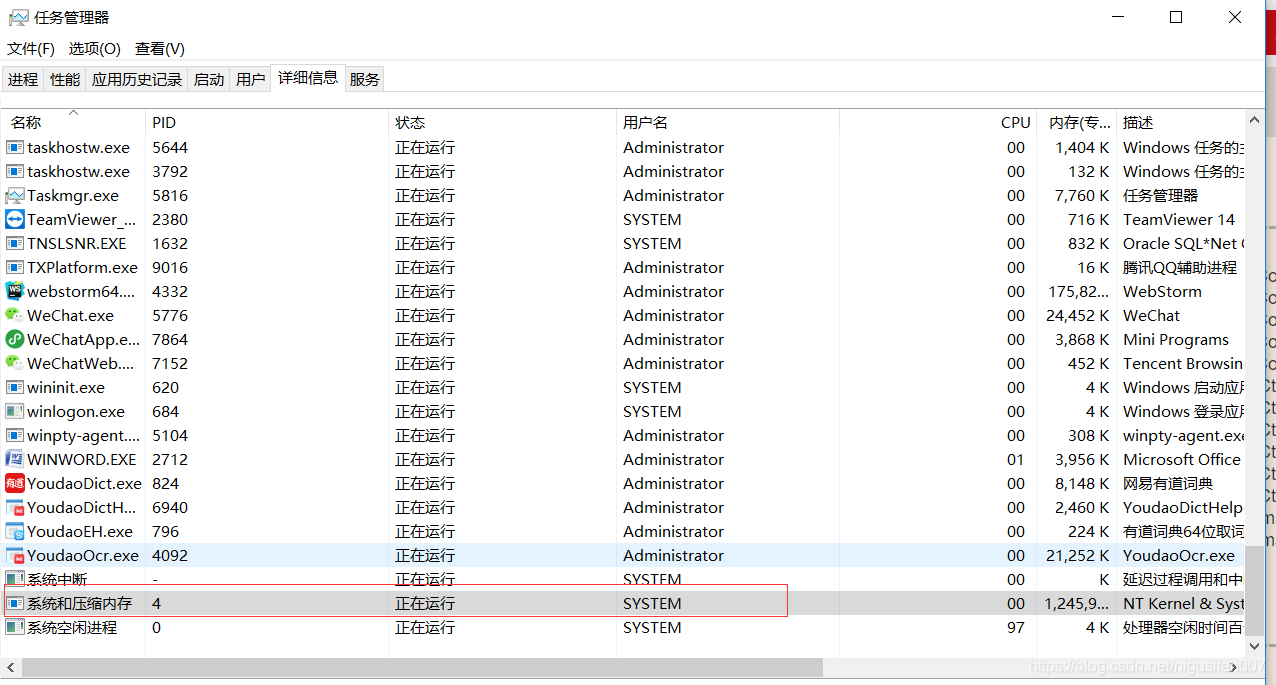Viewport: 1276px width, 685px height.
Task: Click the horizontal scrollbar left arrow
Action: [10, 666]
